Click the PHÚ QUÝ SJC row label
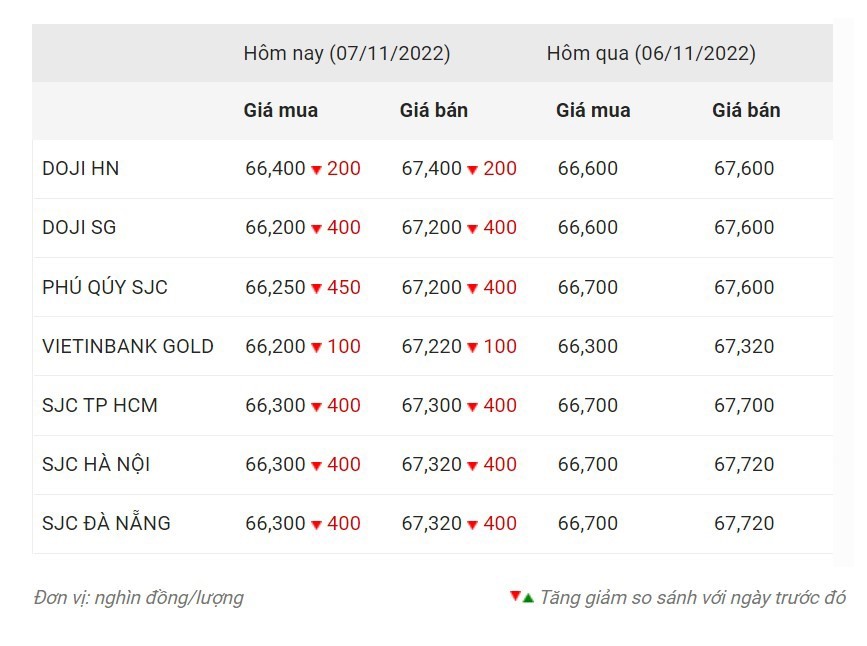 point(105,287)
